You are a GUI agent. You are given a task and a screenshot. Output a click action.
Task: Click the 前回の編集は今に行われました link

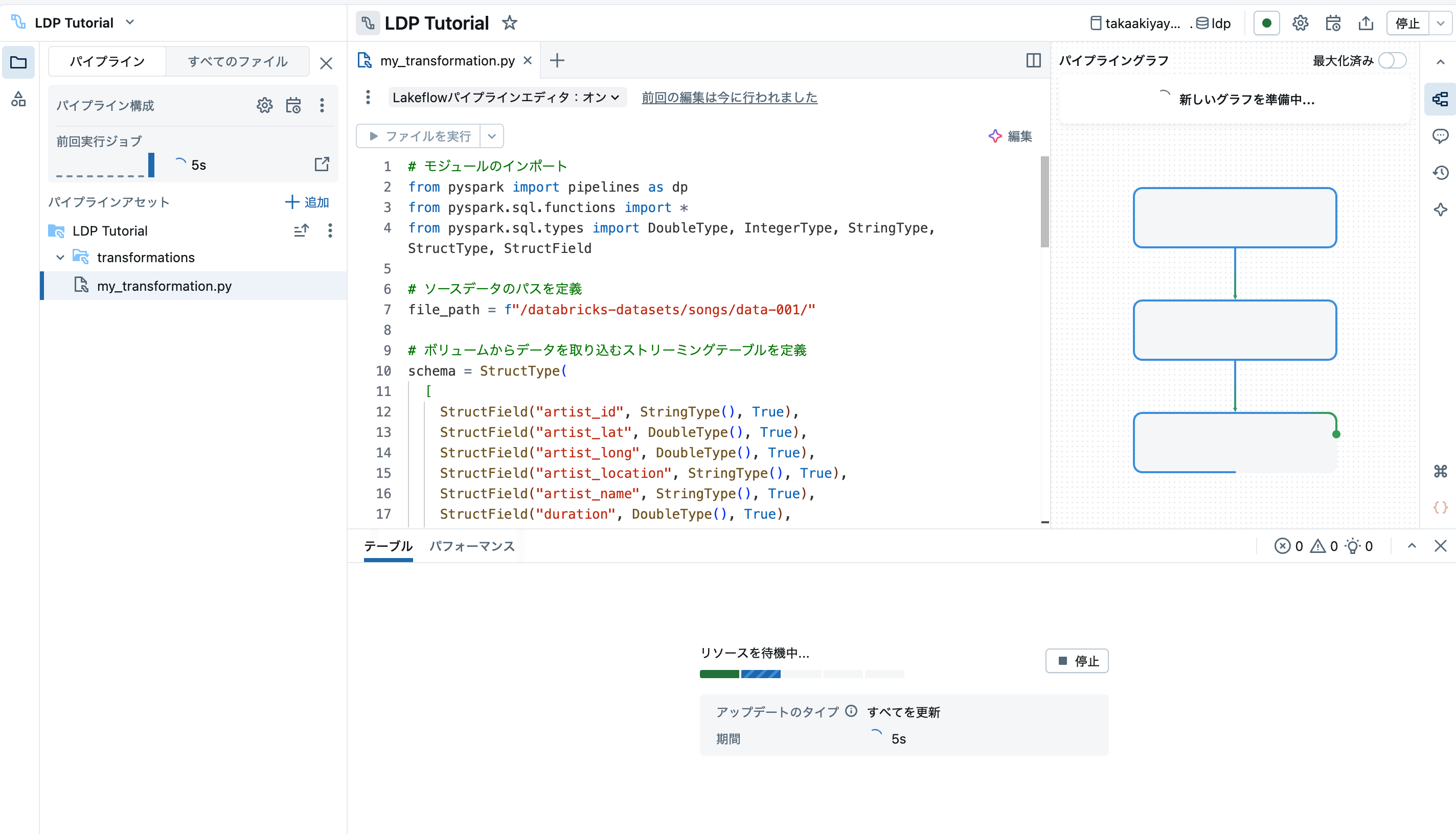tap(729, 98)
